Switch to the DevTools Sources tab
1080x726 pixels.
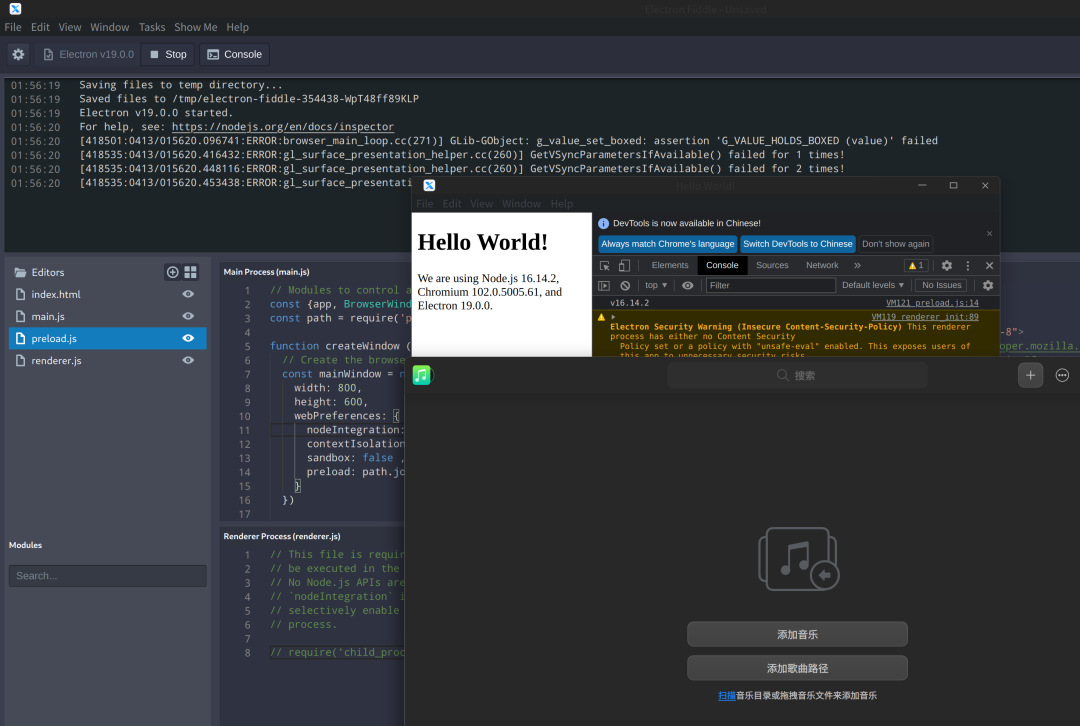[772, 265]
